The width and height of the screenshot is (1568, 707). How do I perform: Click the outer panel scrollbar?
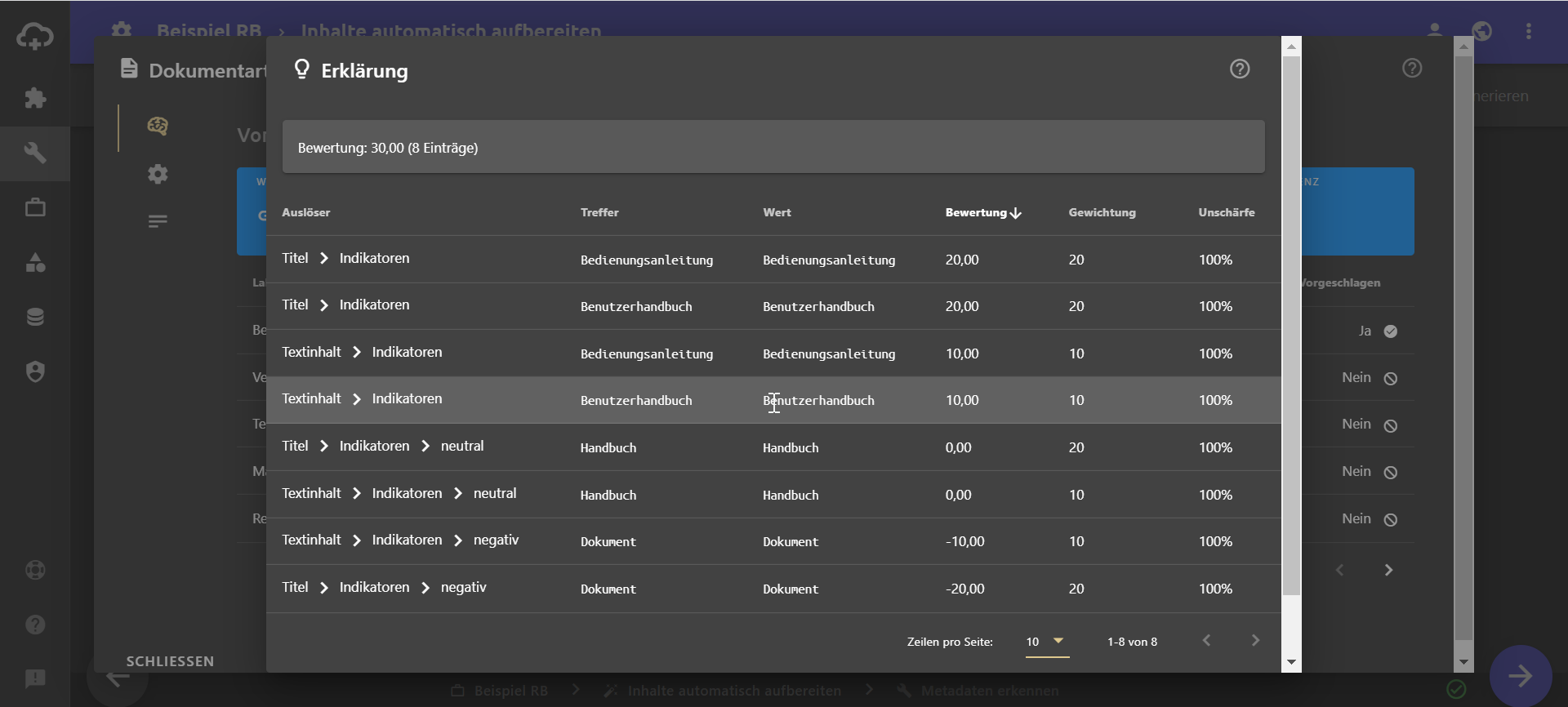tap(1463, 349)
